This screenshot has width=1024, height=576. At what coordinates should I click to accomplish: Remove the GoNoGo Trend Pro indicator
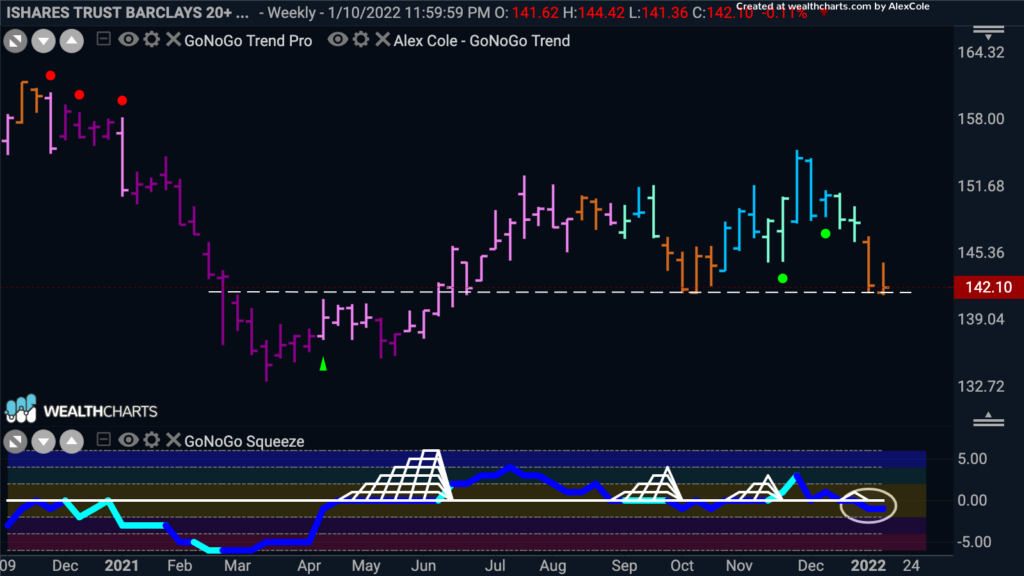point(173,39)
